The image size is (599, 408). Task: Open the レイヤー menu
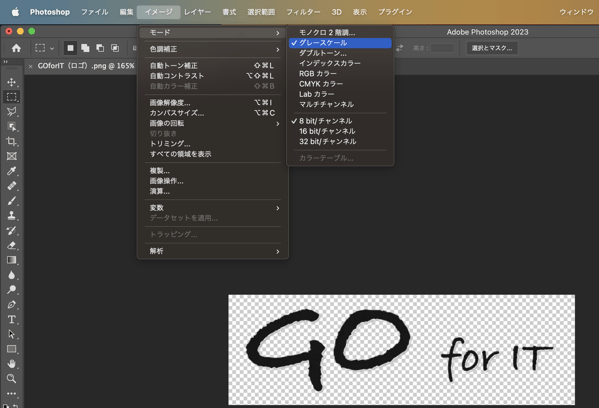click(197, 12)
